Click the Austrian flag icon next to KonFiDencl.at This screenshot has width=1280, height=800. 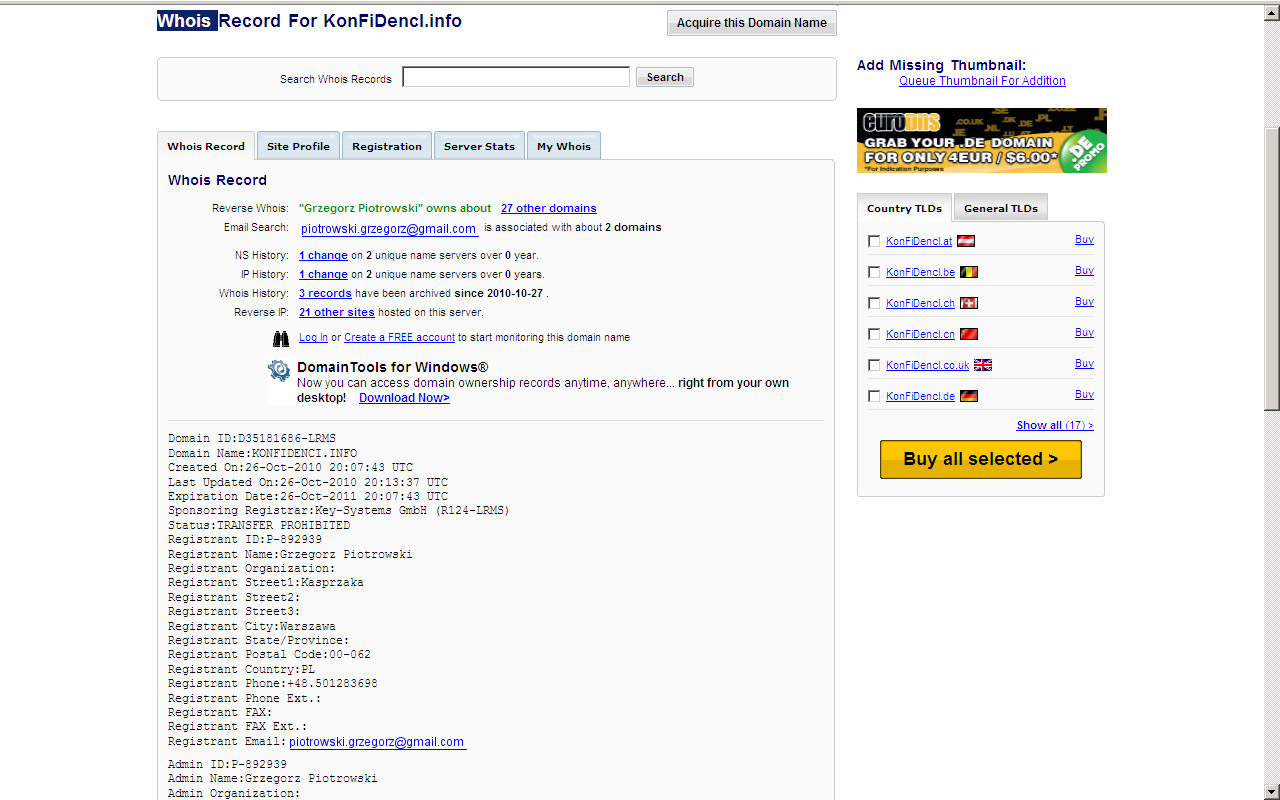point(966,241)
